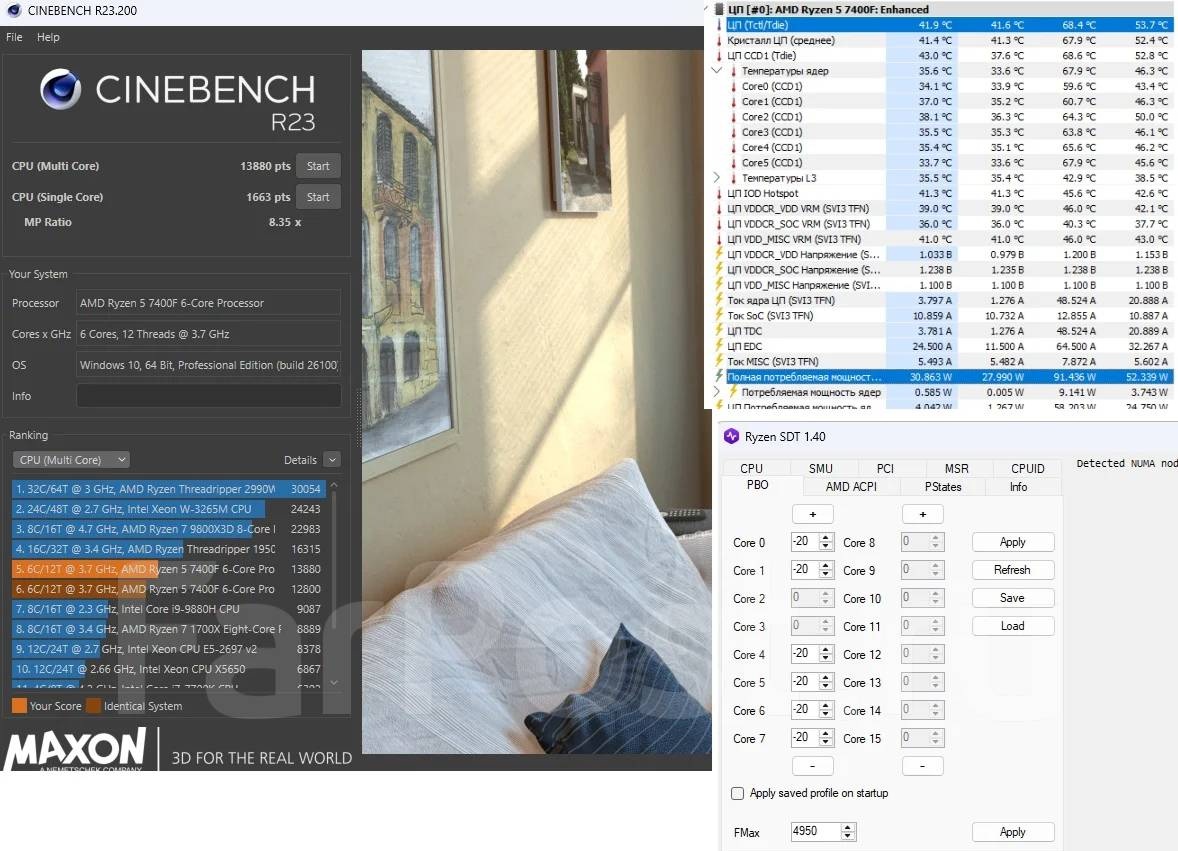The height and width of the screenshot is (851, 1178).
Task: Click the Maxon logo
Action: 75,749
